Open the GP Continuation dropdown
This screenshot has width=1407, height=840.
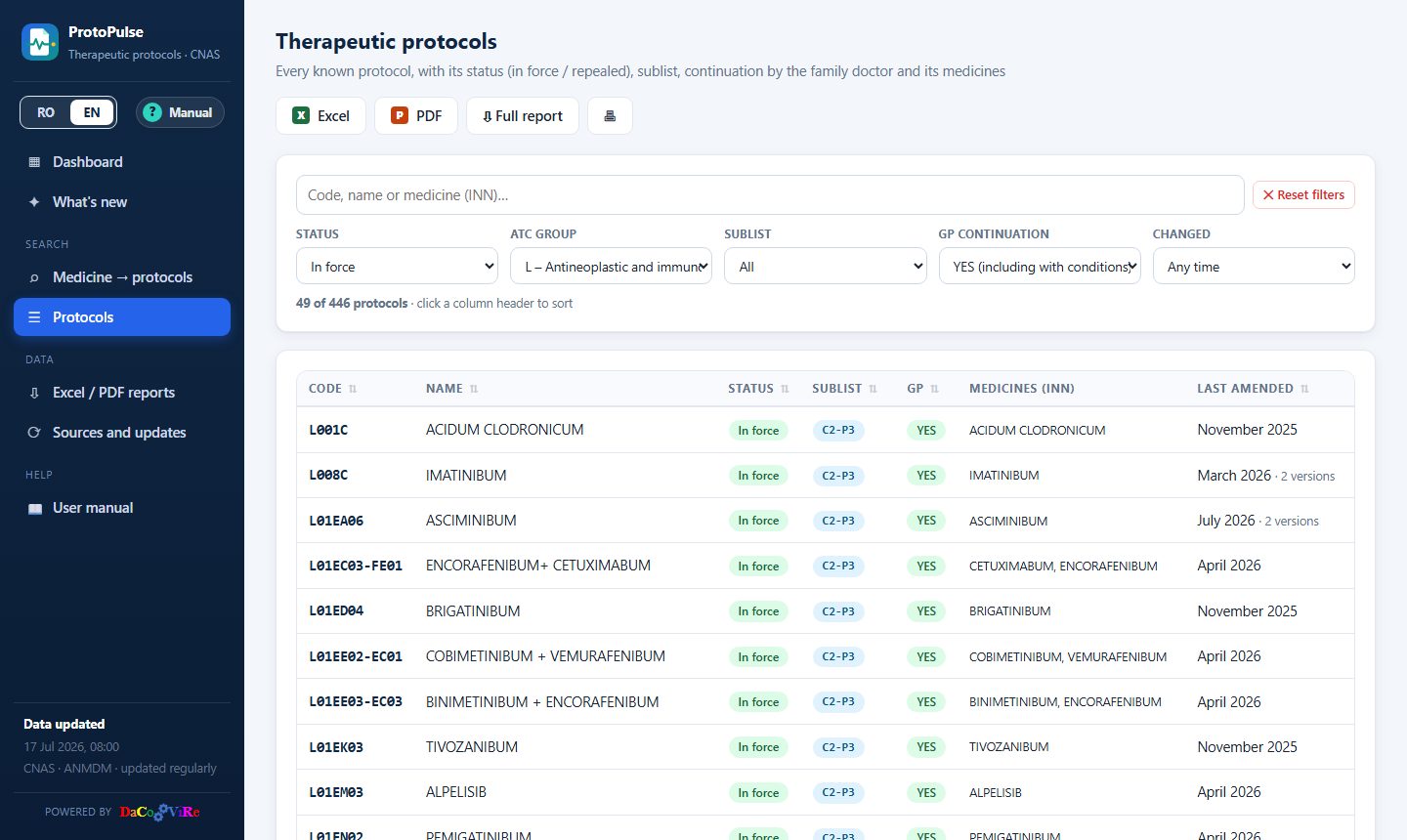tap(1040, 266)
